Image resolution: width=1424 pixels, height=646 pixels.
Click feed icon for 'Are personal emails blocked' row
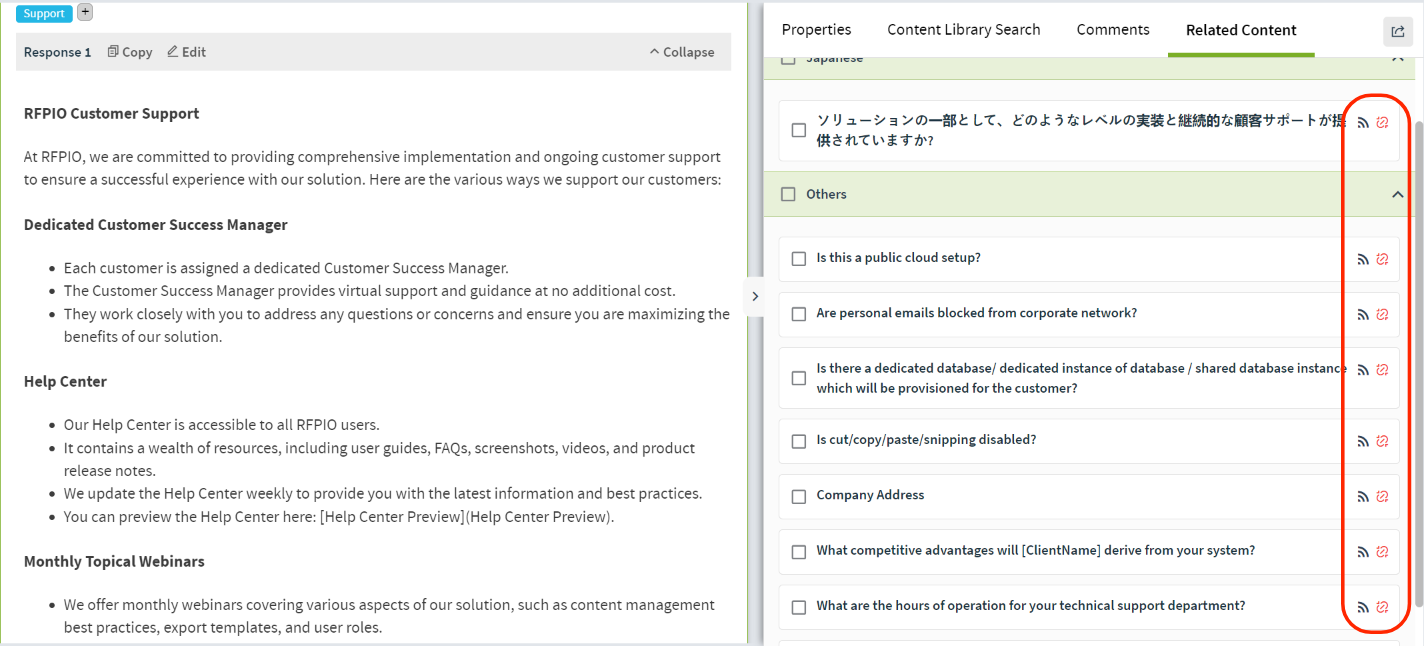(1363, 314)
